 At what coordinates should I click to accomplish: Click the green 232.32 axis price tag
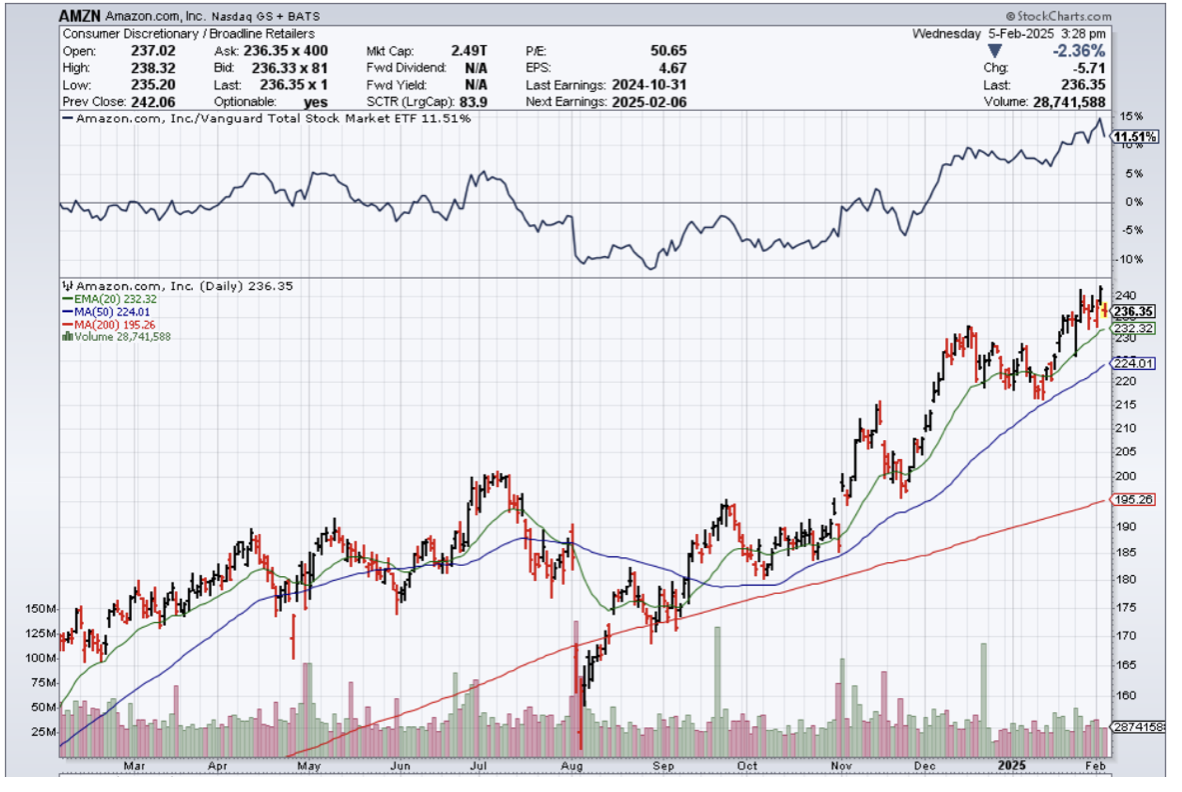[x=1134, y=329]
